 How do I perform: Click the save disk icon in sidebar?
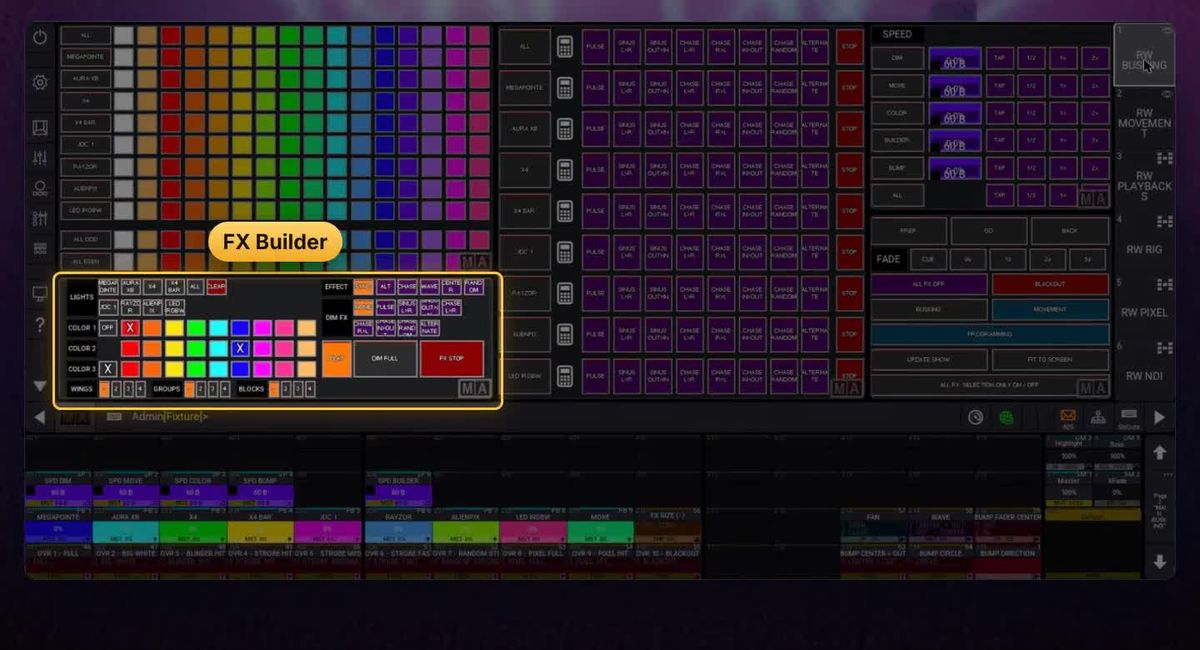(40, 127)
